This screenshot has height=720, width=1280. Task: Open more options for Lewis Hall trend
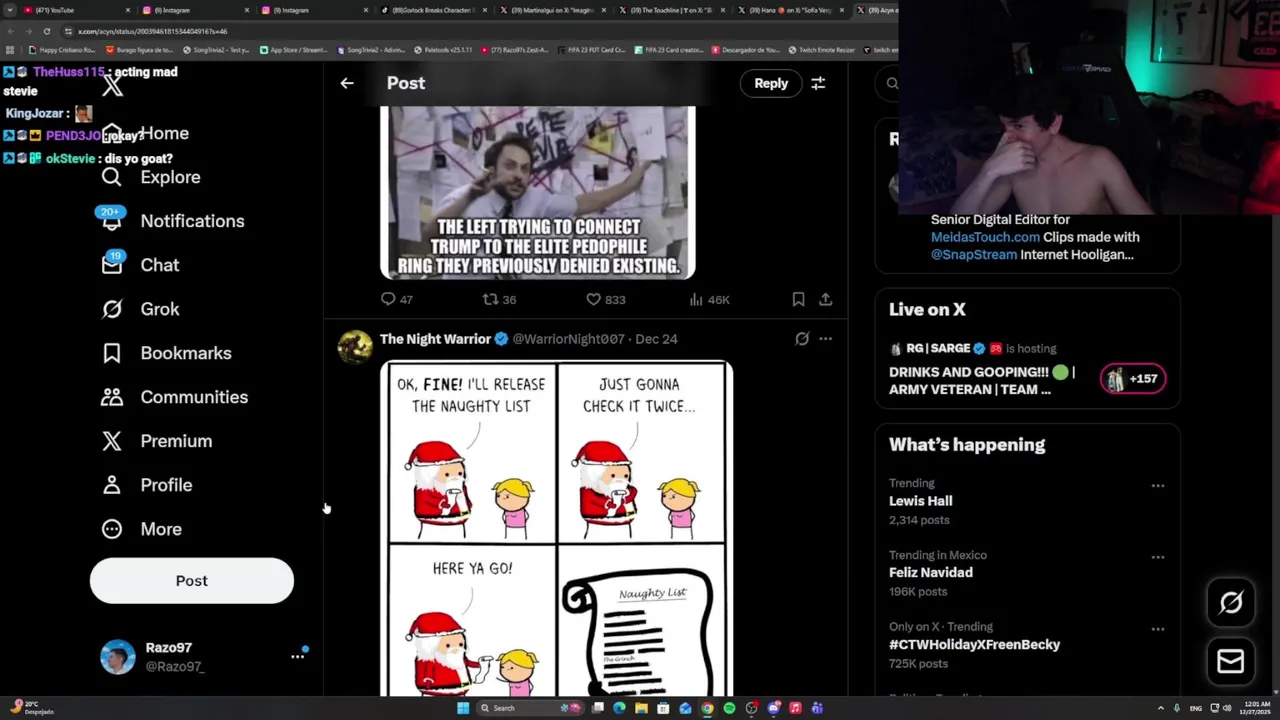1158,485
